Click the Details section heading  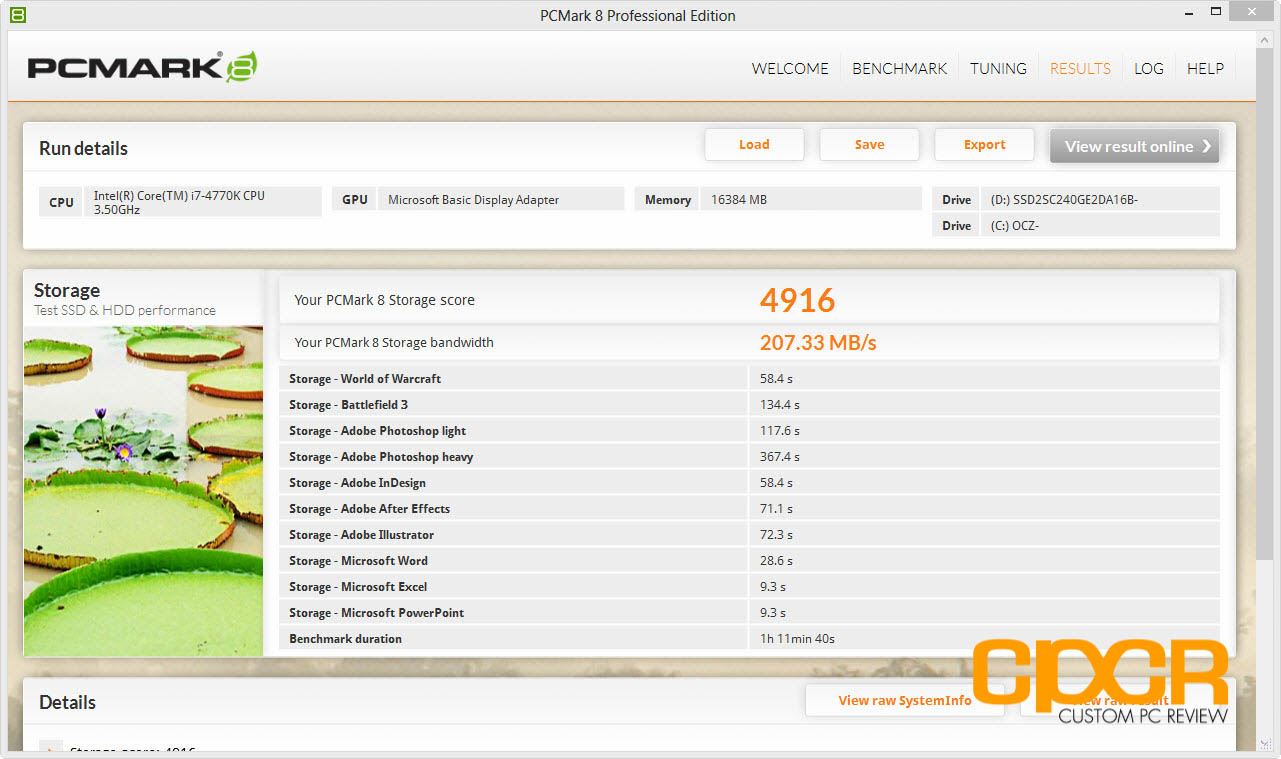click(x=68, y=702)
